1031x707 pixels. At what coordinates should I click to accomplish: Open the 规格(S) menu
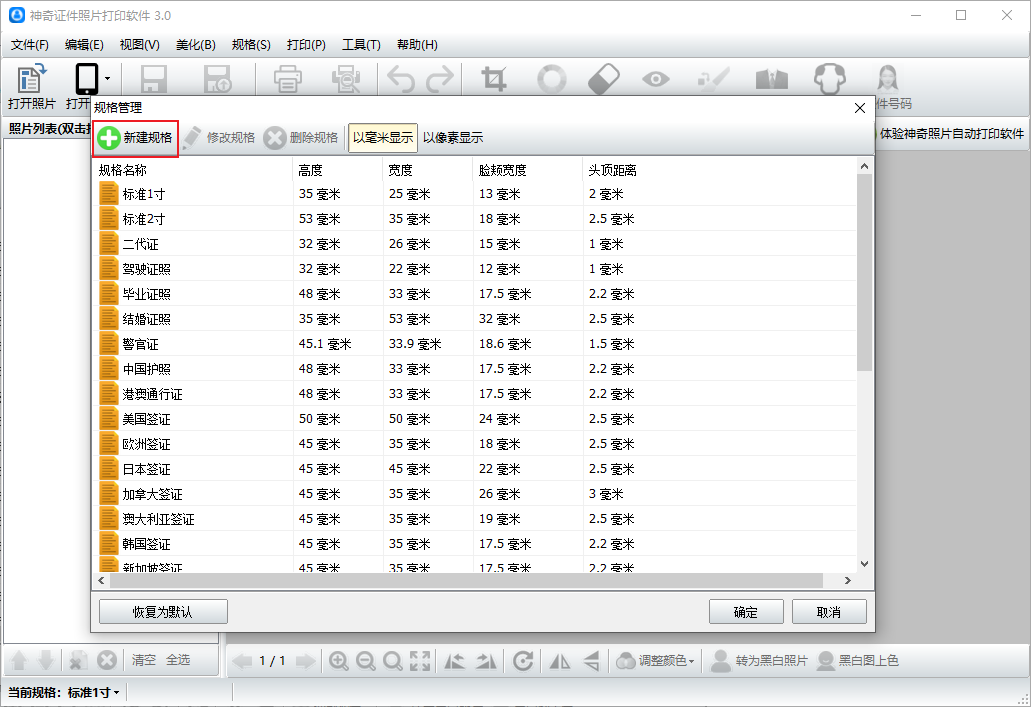click(251, 45)
